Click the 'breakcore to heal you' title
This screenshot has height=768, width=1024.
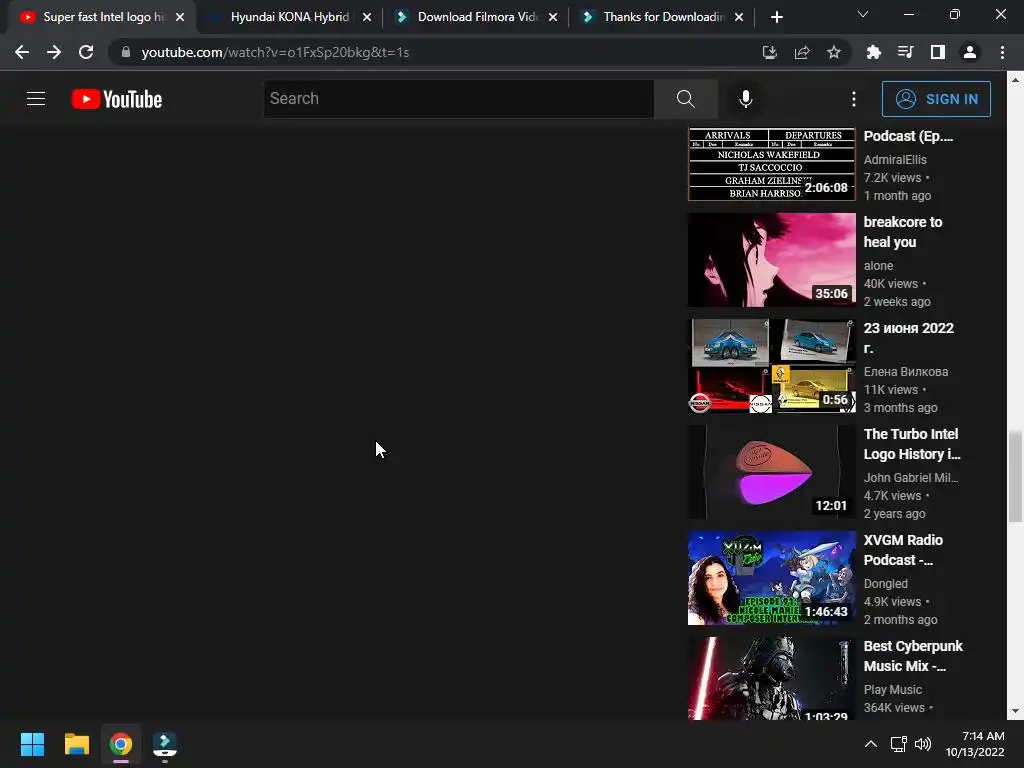pos(903,232)
